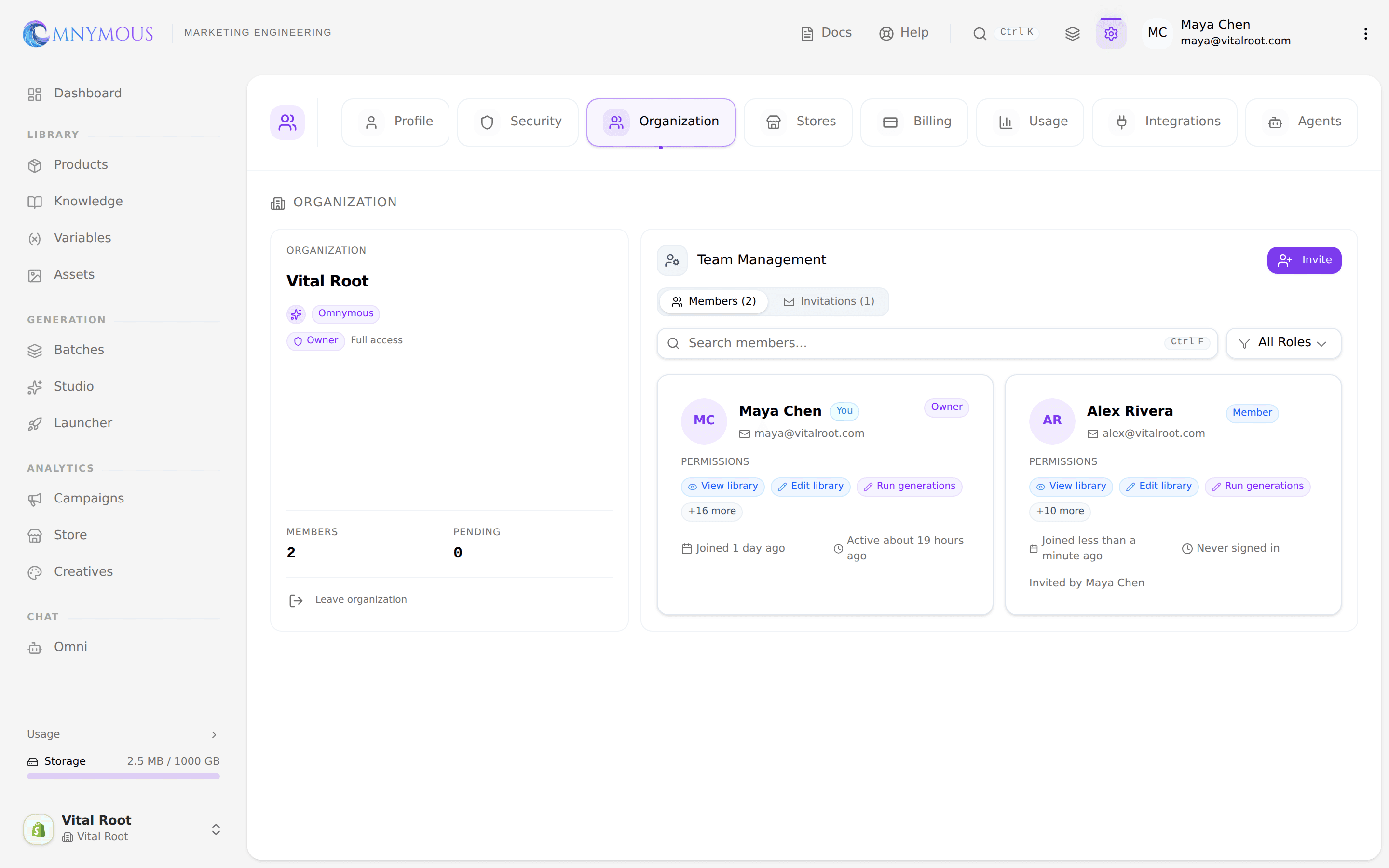Switch to the Stores tab
1389x868 pixels.
coord(798,122)
